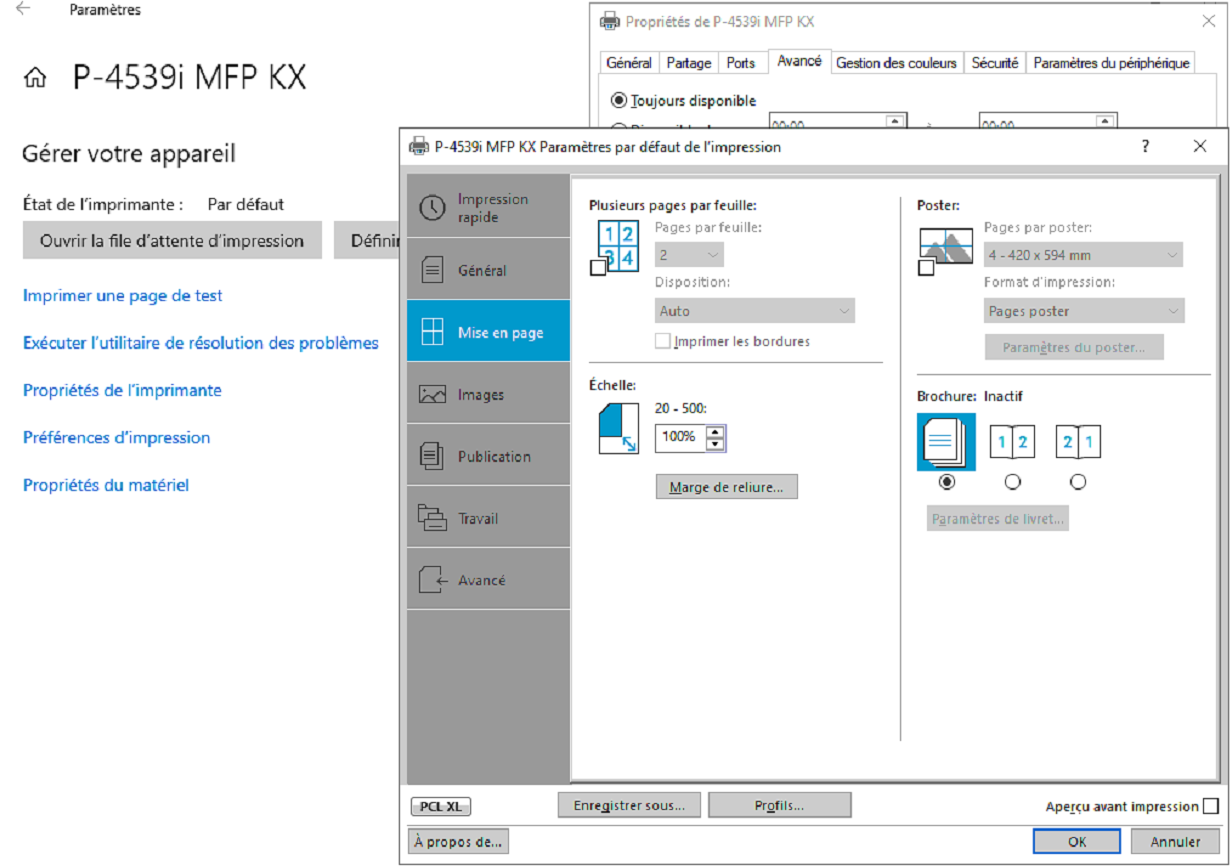
Task: Click the Annuler button
Action: point(1174,842)
